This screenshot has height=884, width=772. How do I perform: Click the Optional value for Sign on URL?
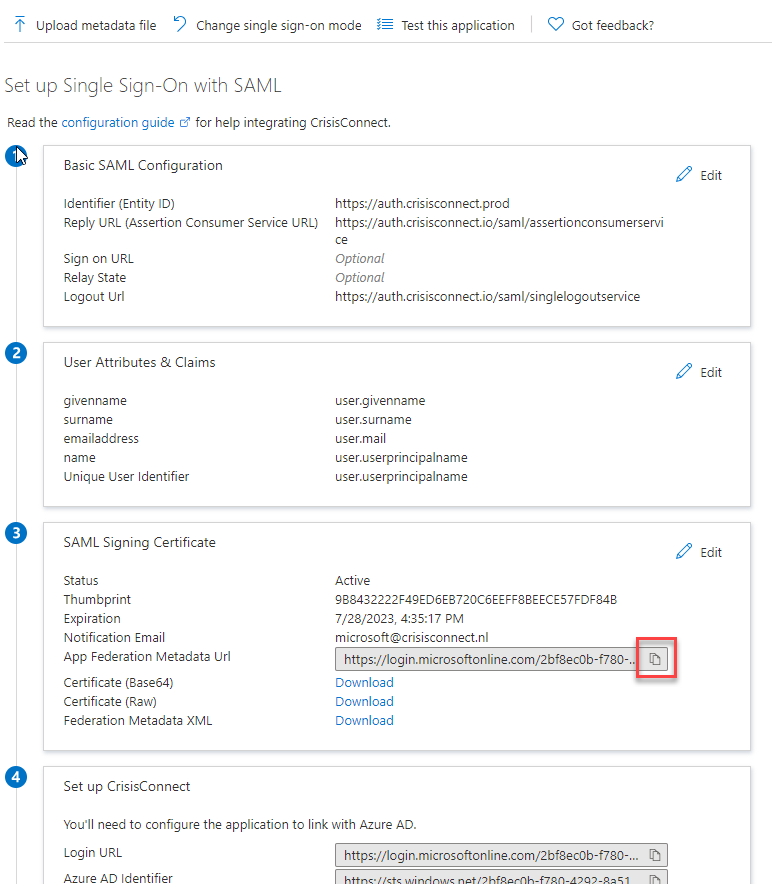coord(359,258)
